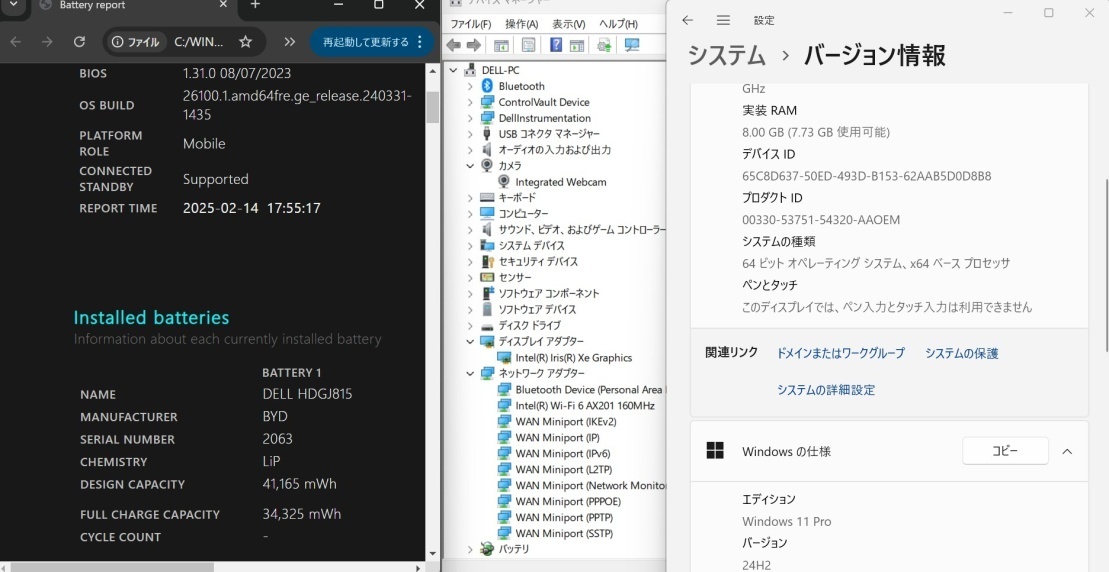Click the セキュリティ デバイス category icon
The width and height of the screenshot is (1109, 572).
[487, 262]
